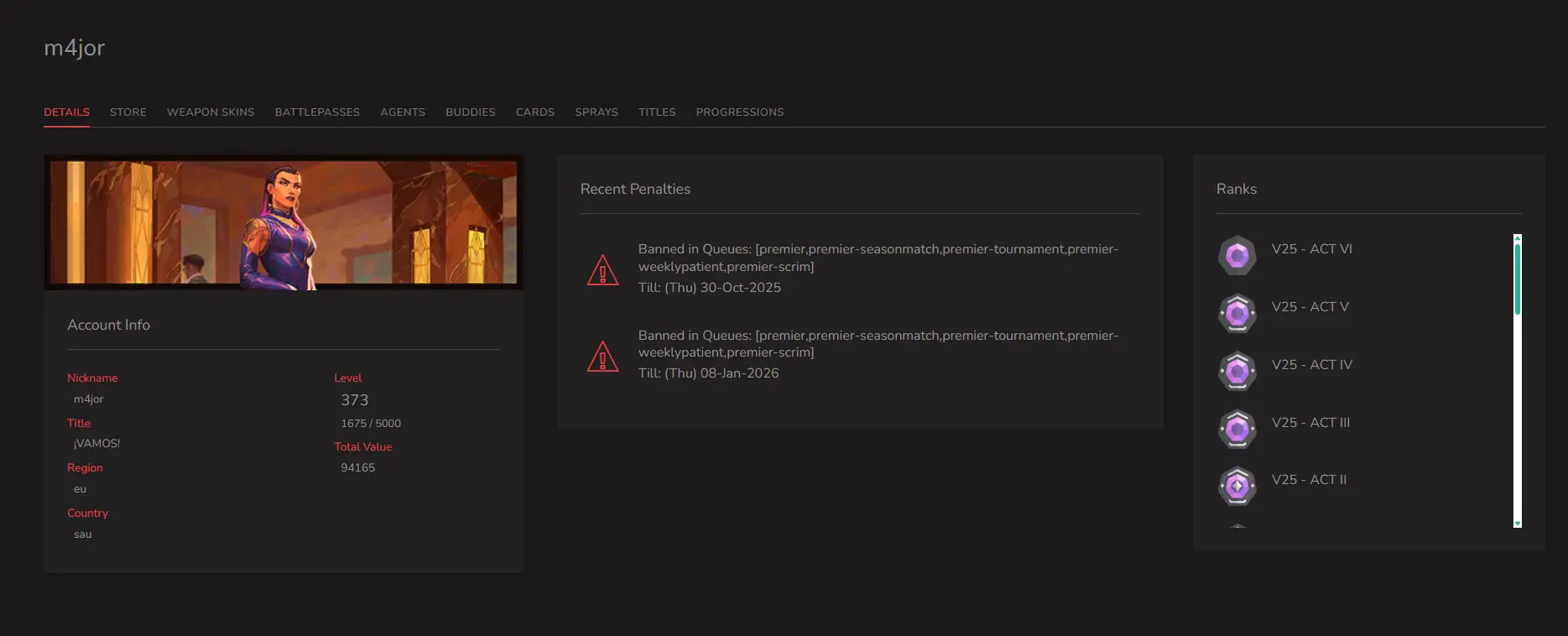Select the Details tab
Viewport: 1568px width, 636px height.
(x=66, y=112)
